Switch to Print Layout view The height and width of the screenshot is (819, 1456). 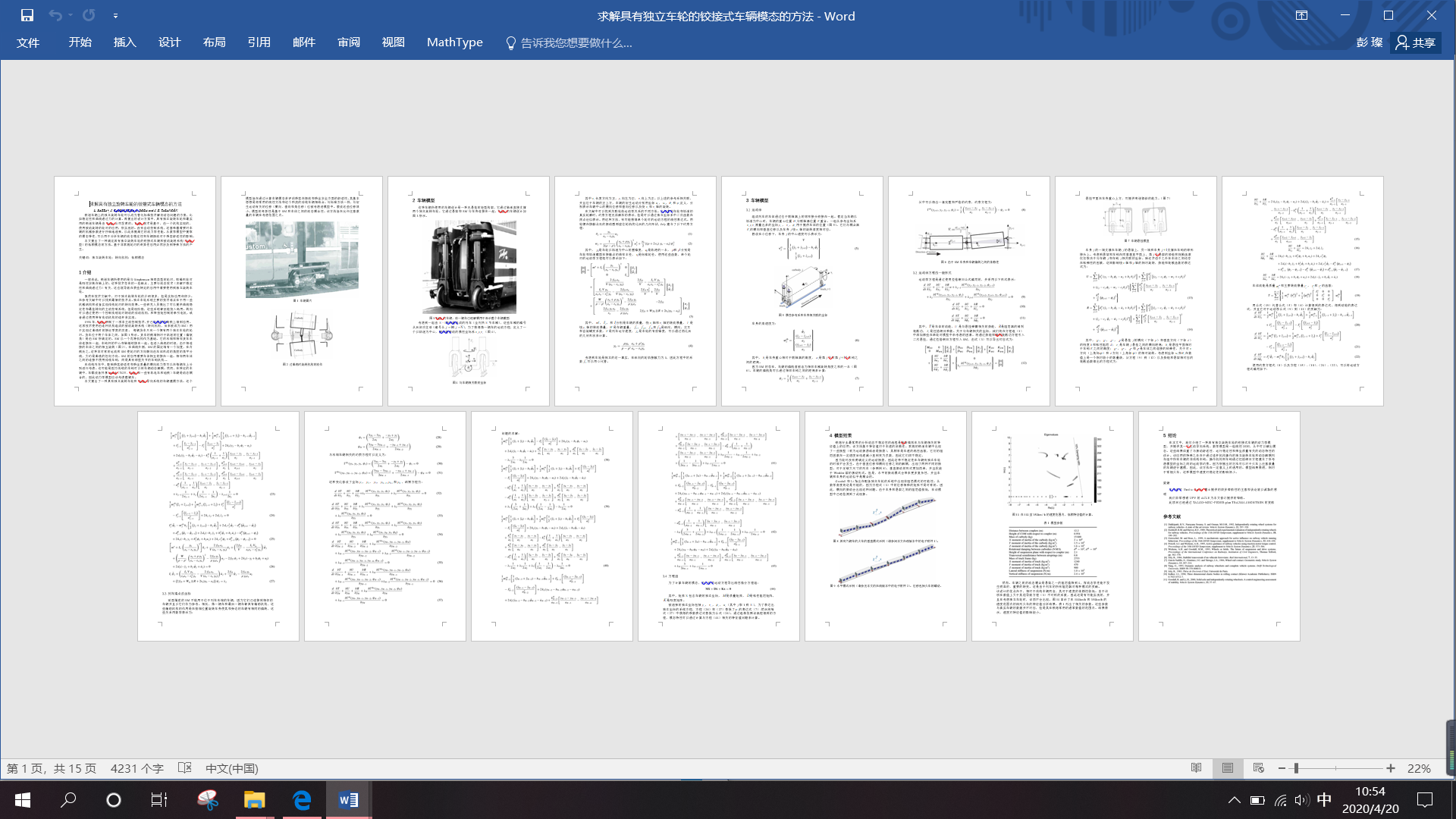(x=1227, y=768)
